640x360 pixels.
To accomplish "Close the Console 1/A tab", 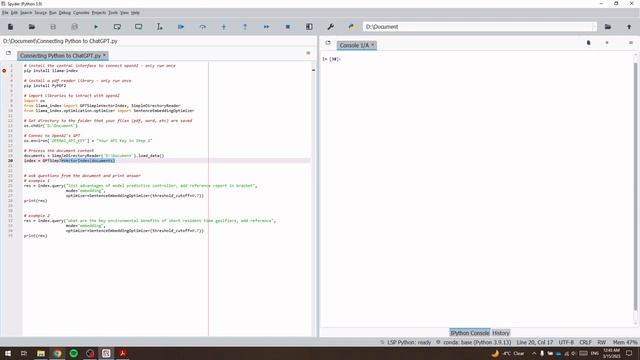I will click(373, 45).
